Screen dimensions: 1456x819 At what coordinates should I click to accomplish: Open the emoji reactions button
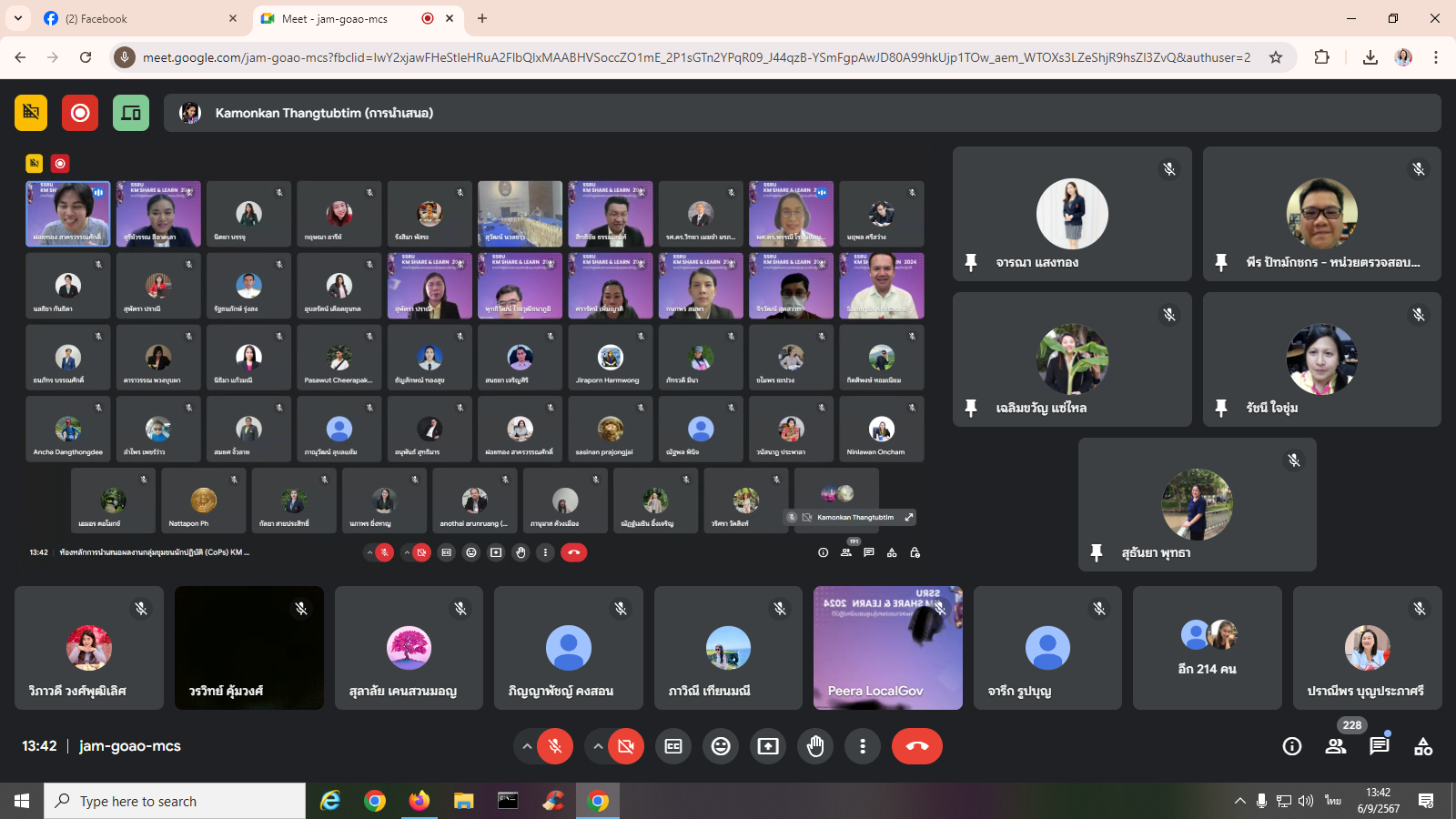[x=721, y=746]
